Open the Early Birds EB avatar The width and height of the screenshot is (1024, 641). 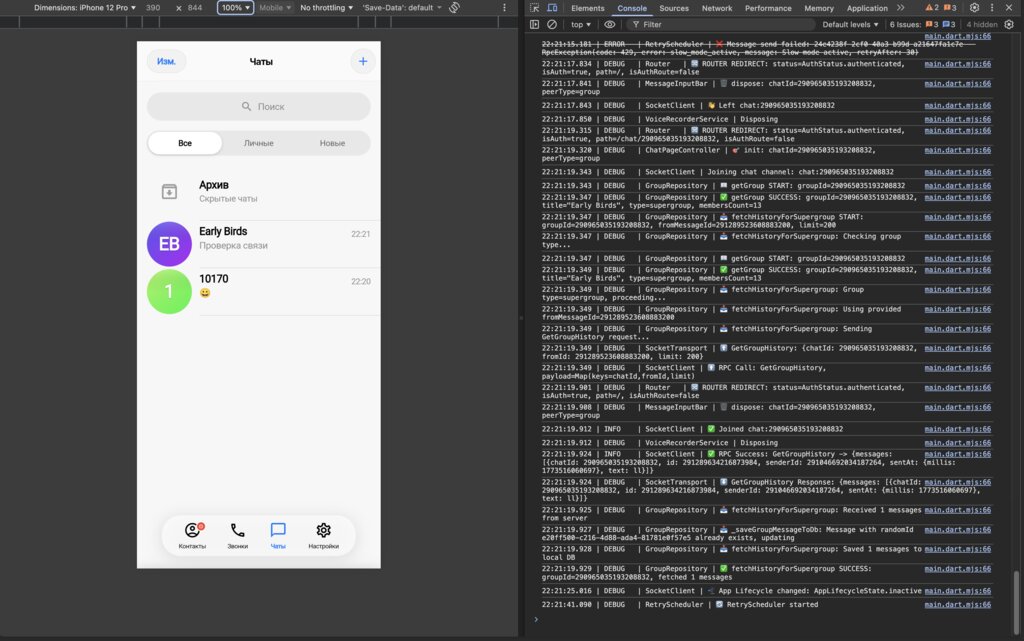click(169, 243)
